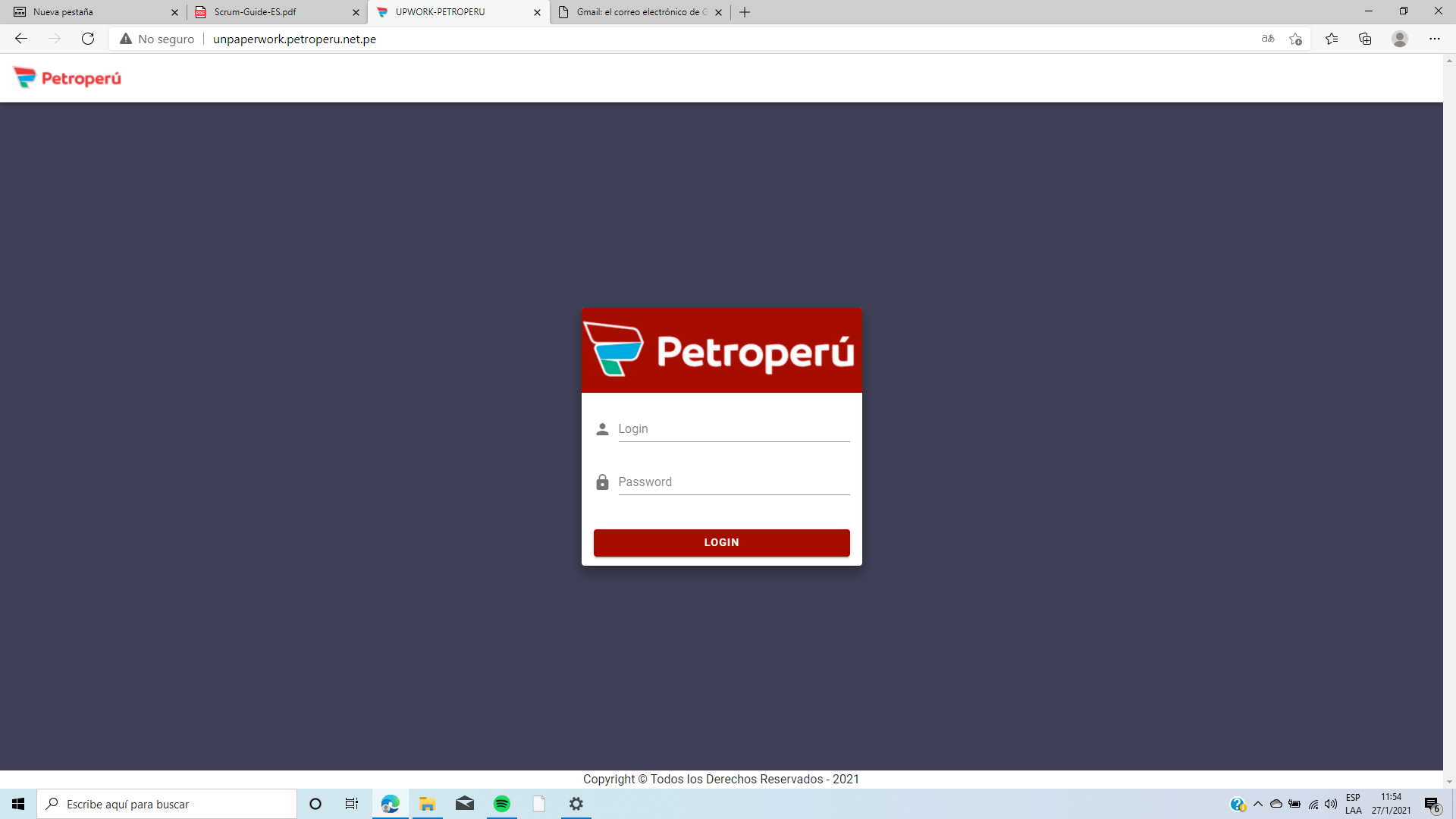Click the red LOGIN button
This screenshot has height=819, width=1456.
pyautogui.click(x=721, y=543)
